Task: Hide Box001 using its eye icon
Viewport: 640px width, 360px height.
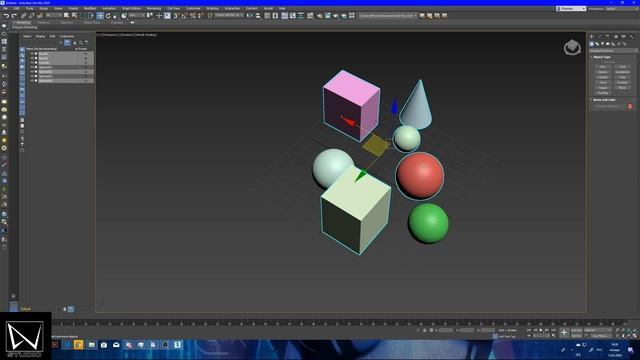Action: pos(32,53)
